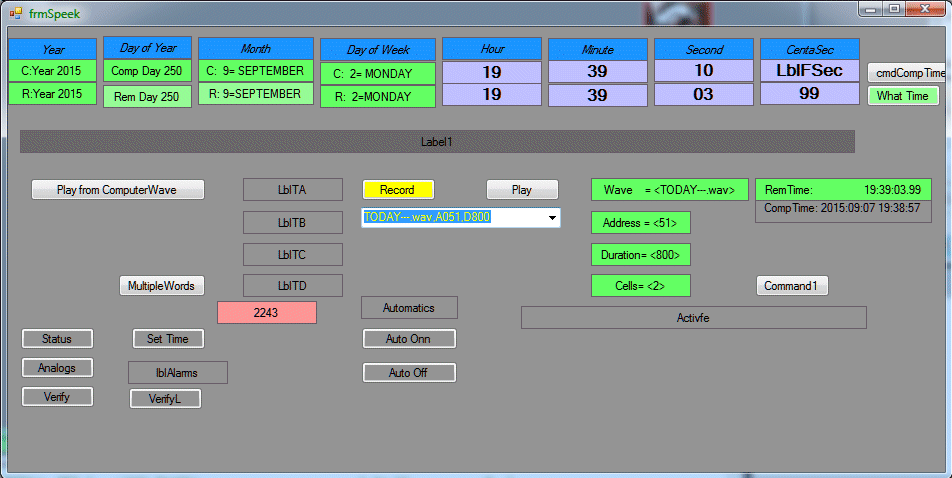952x478 pixels.
Task: Click Second value 03
Action: click(704, 94)
